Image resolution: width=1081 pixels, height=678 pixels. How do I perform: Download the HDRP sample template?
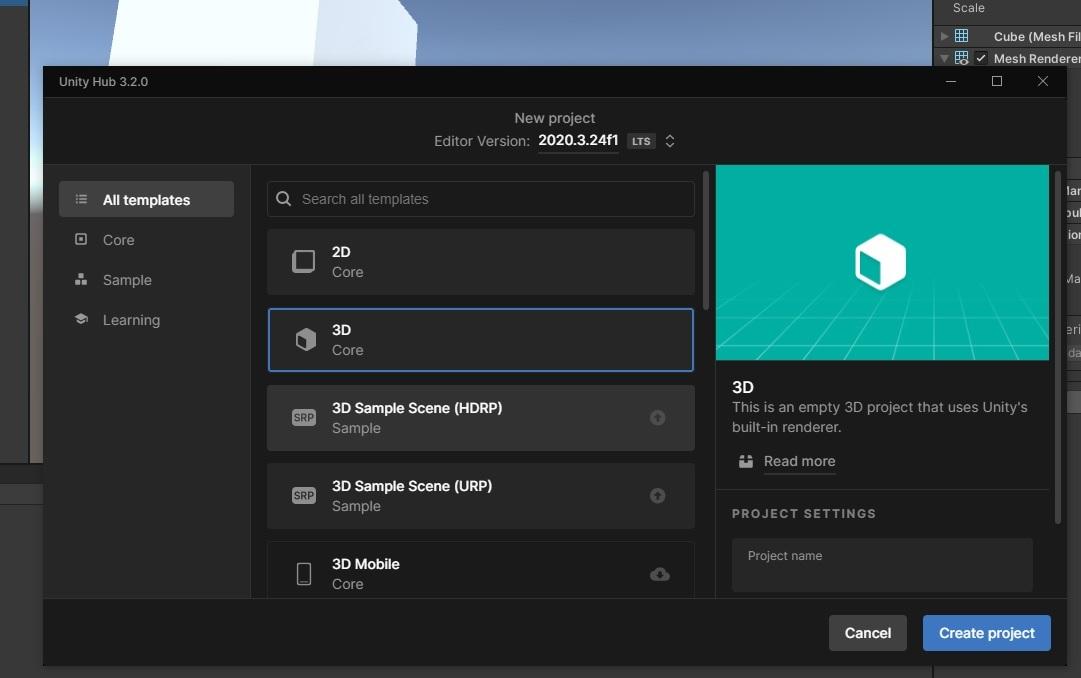[x=658, y=417]
